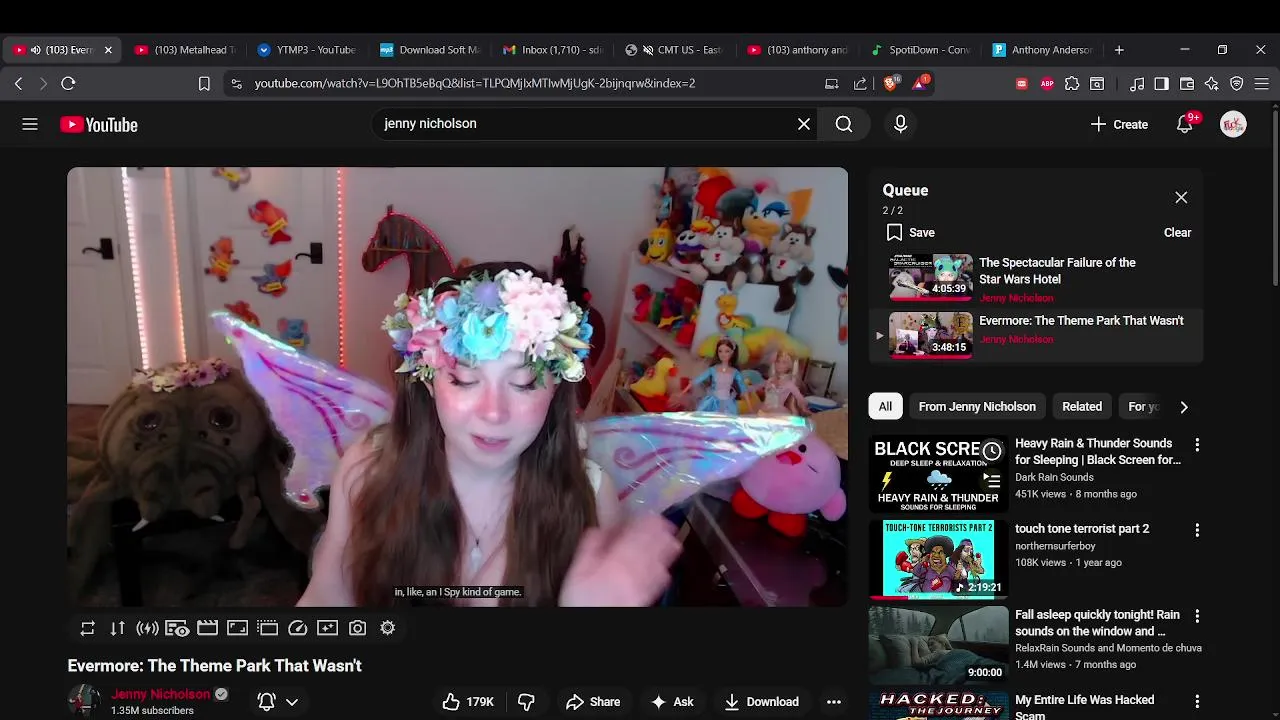This screenshot has width=1280, height=720.
Task: Go to the YouTube home logo
Action: [x=99, y=124]
